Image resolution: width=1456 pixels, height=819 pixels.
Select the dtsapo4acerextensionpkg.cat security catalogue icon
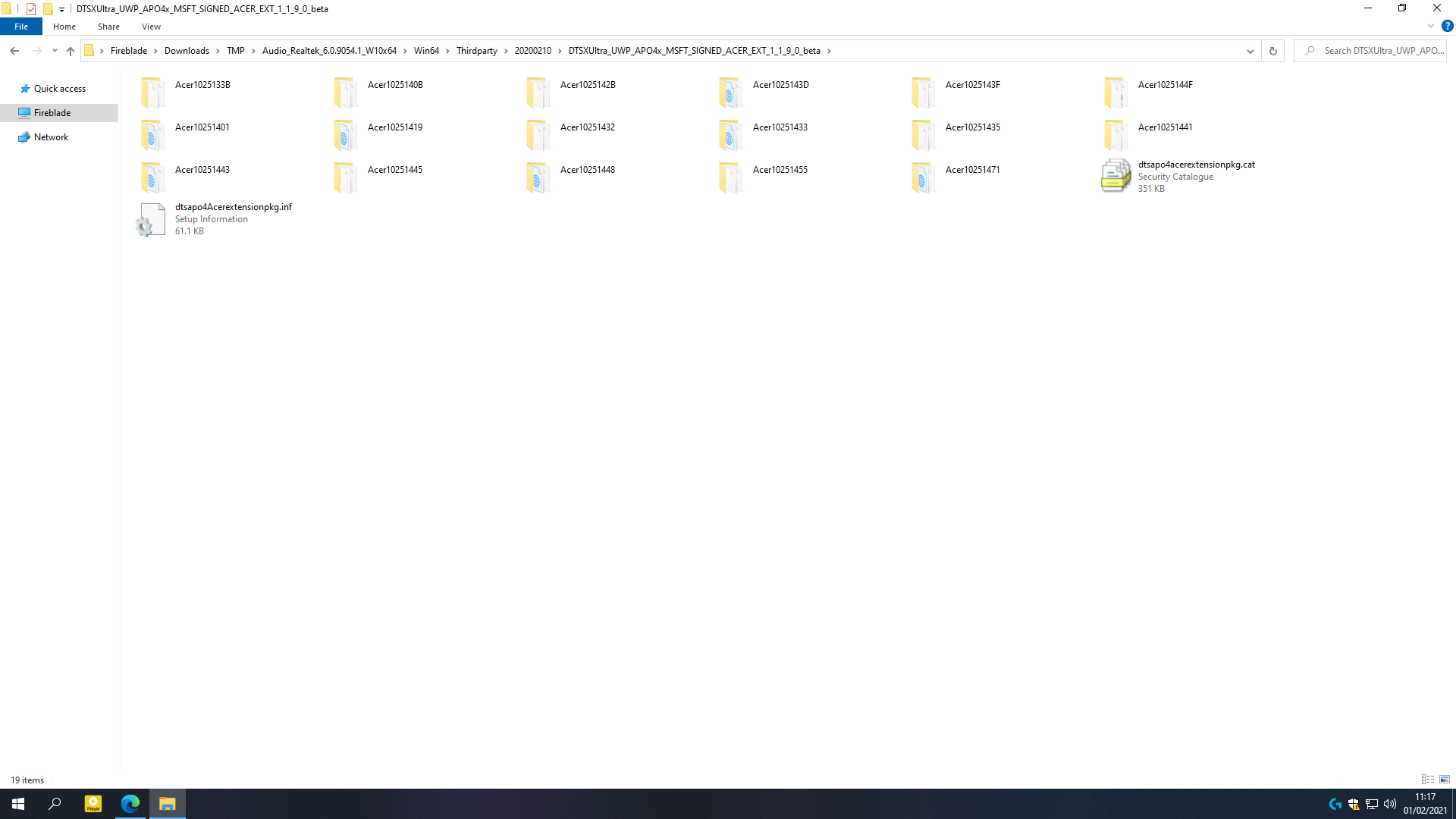pos(1116,176)
